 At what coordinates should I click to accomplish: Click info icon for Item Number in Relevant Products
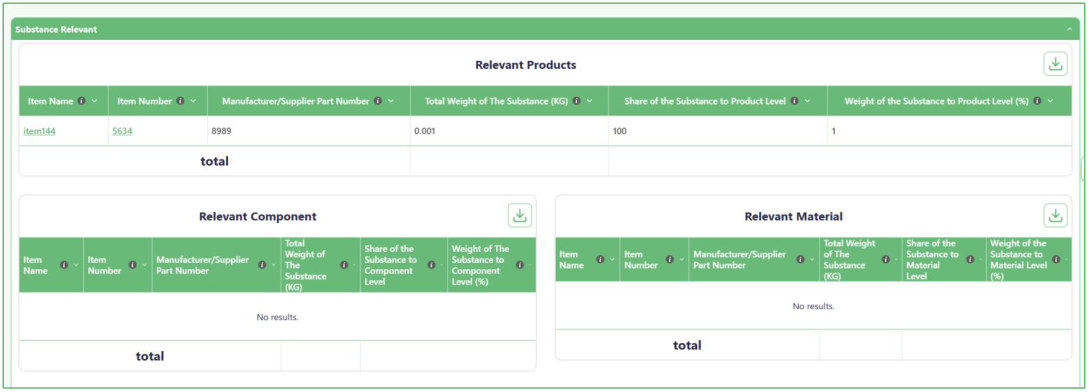click(x=180, y=101)
